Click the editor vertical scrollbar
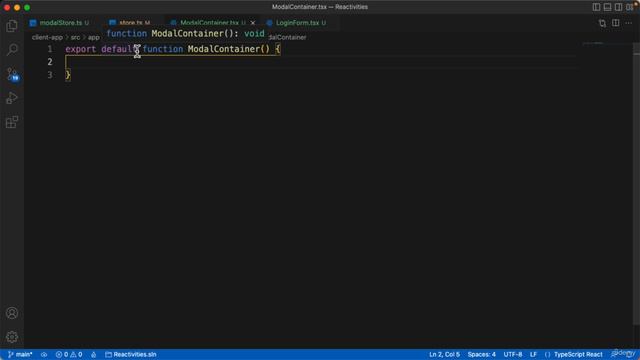640x360 pixels. 636,184
